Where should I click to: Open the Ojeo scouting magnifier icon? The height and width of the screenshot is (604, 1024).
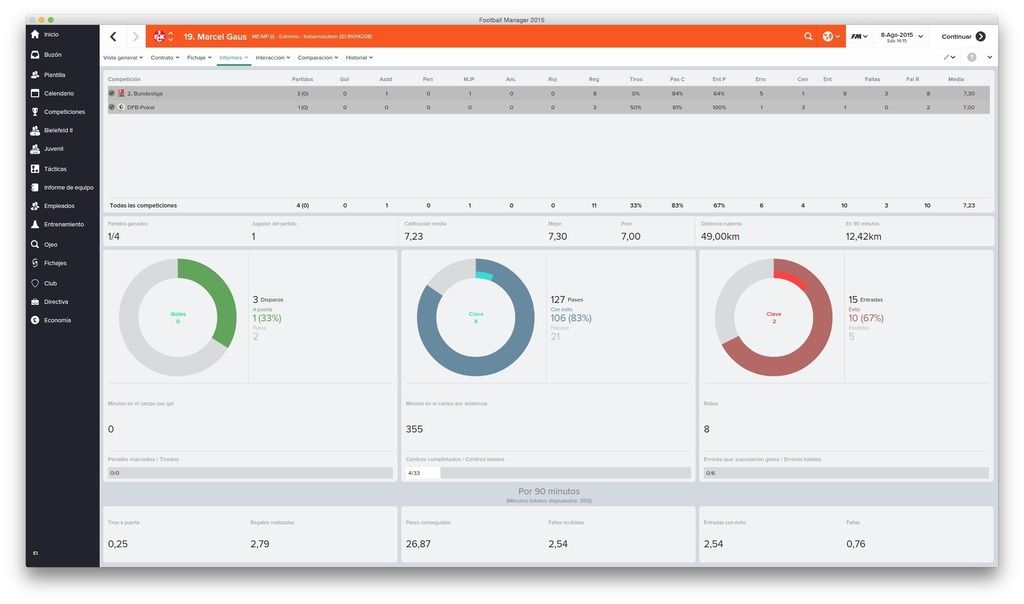35,244
